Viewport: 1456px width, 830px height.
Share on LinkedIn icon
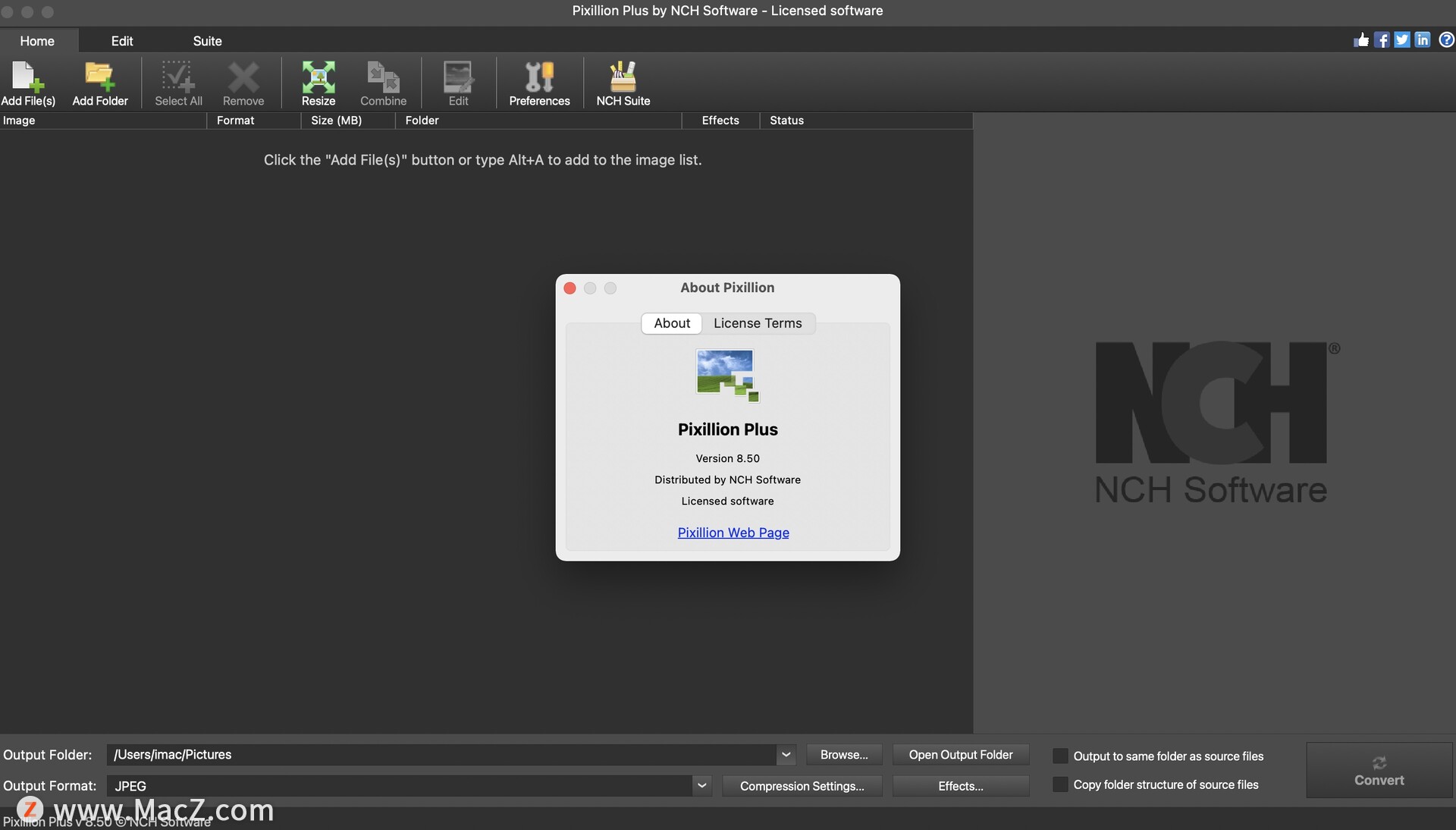pyautogui.click(x=1423, y=40)
